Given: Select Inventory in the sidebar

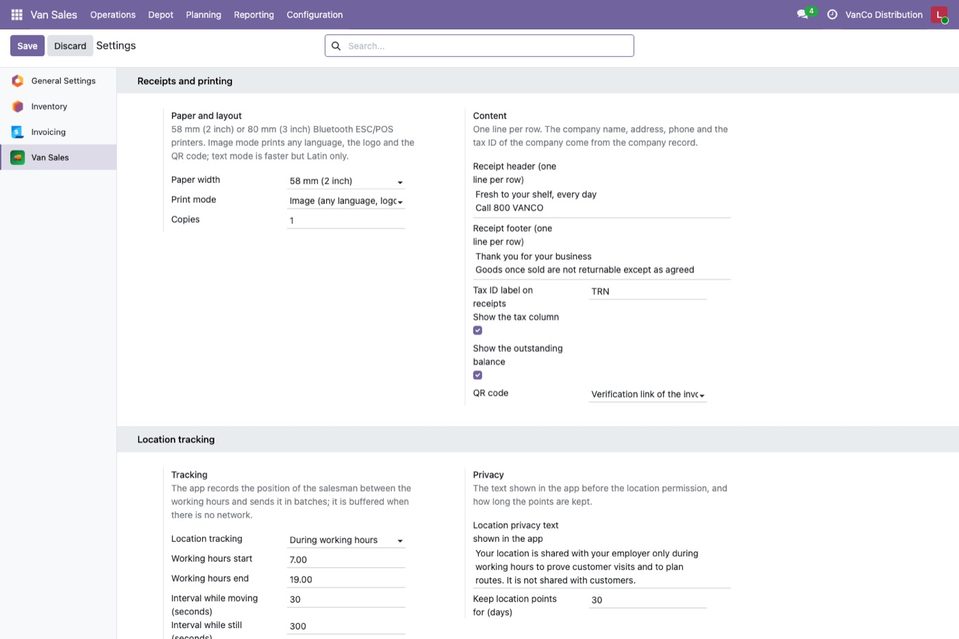Looking at the screenshot, I should pyautogui.click(x=58, y=106).
